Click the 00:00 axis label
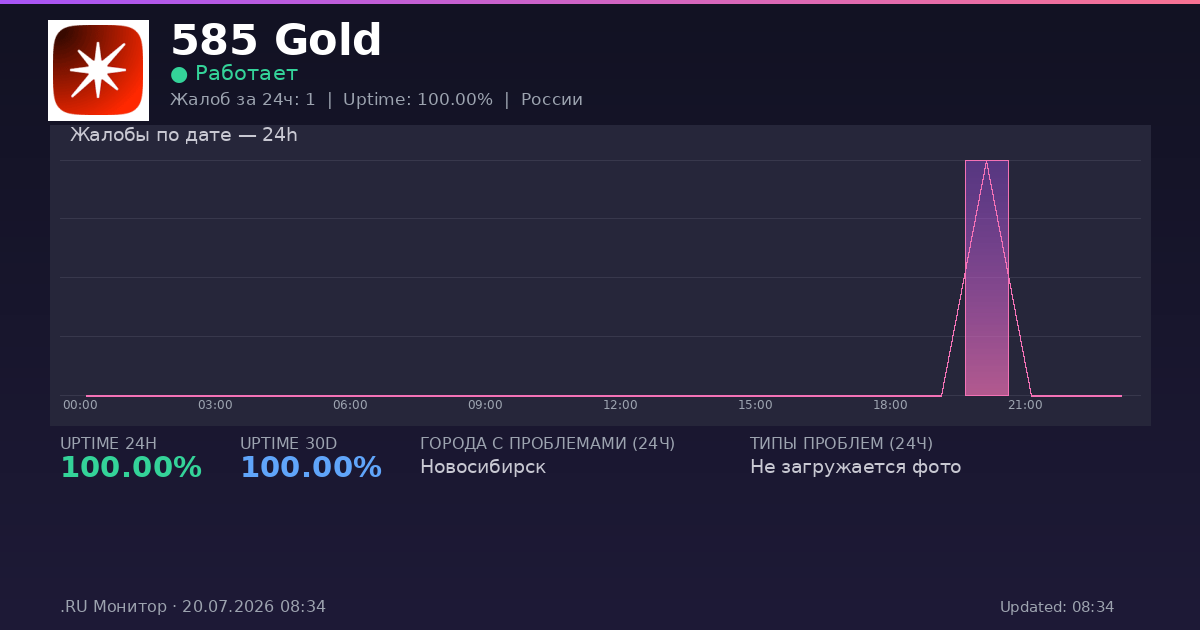Viewport: 1200px width, 630px height. point(80,405)
